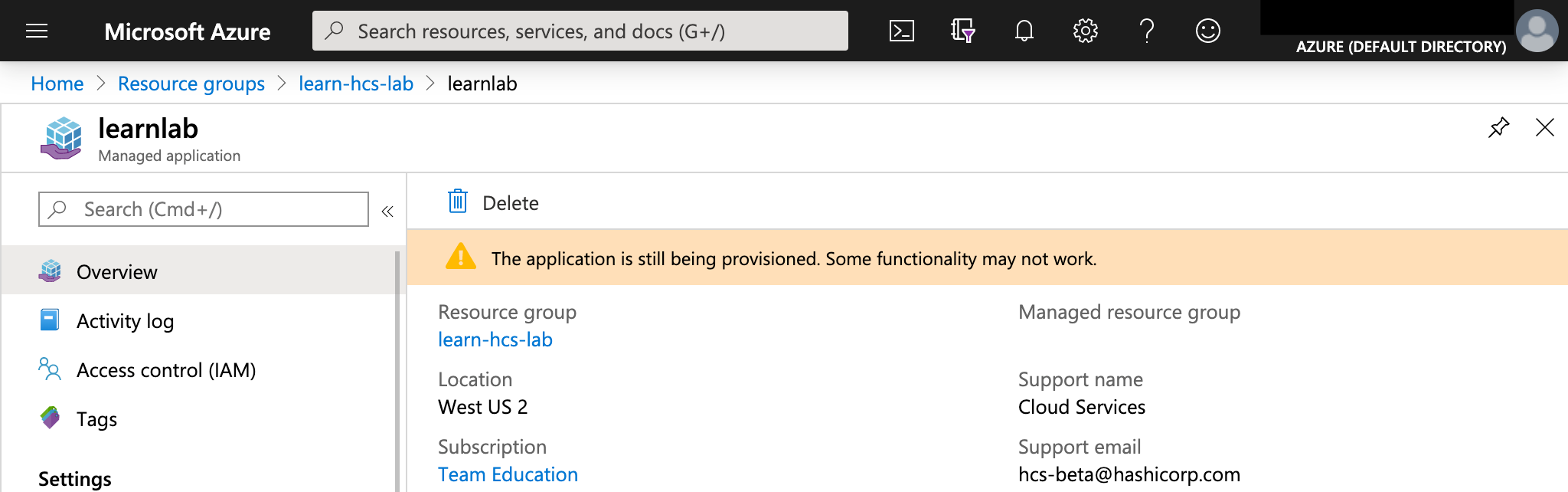Pin the learnlab blade to the dashboard
The width and height of the screenshot is (1568, 492).
pos(1498,127)
